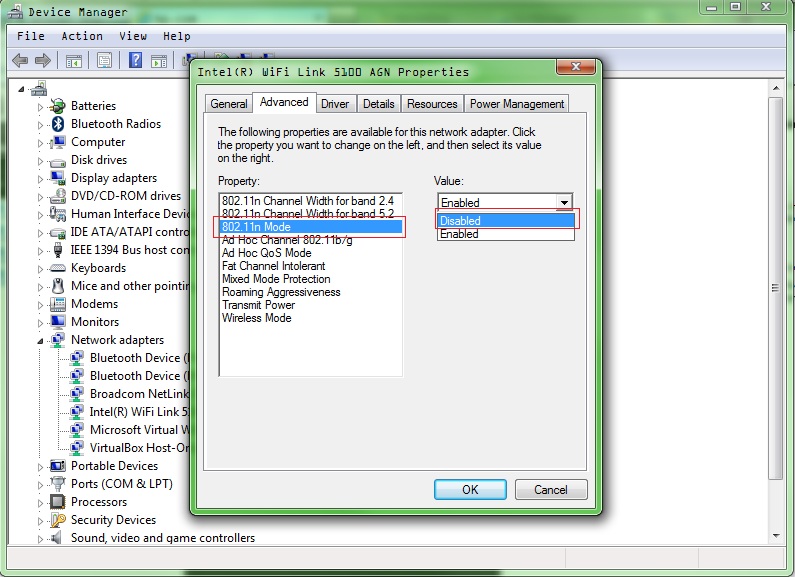
Task: Select the Disk drives icon
Action: point(58,161)
